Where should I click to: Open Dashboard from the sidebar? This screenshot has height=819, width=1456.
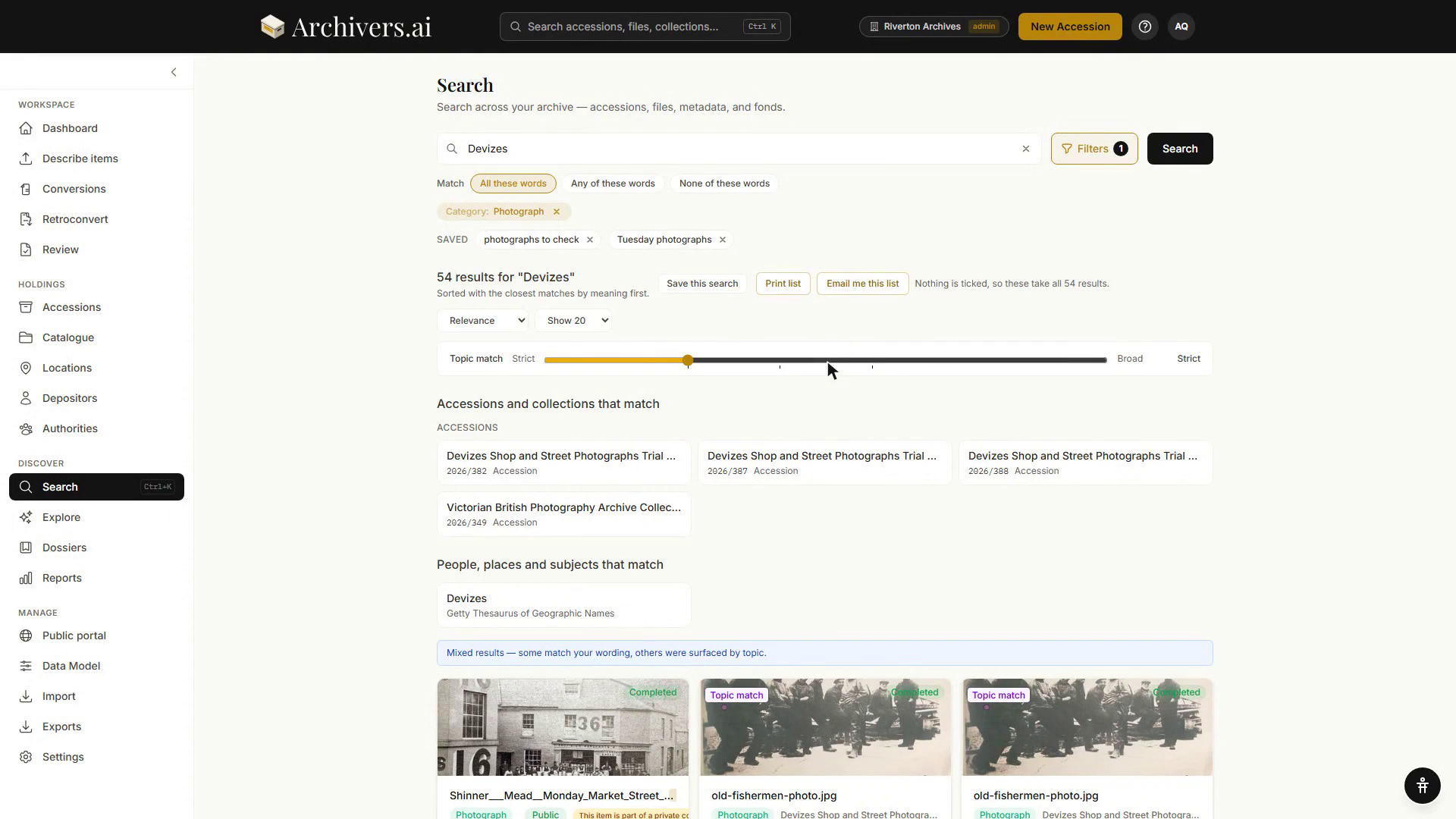(x=96, y=128)
